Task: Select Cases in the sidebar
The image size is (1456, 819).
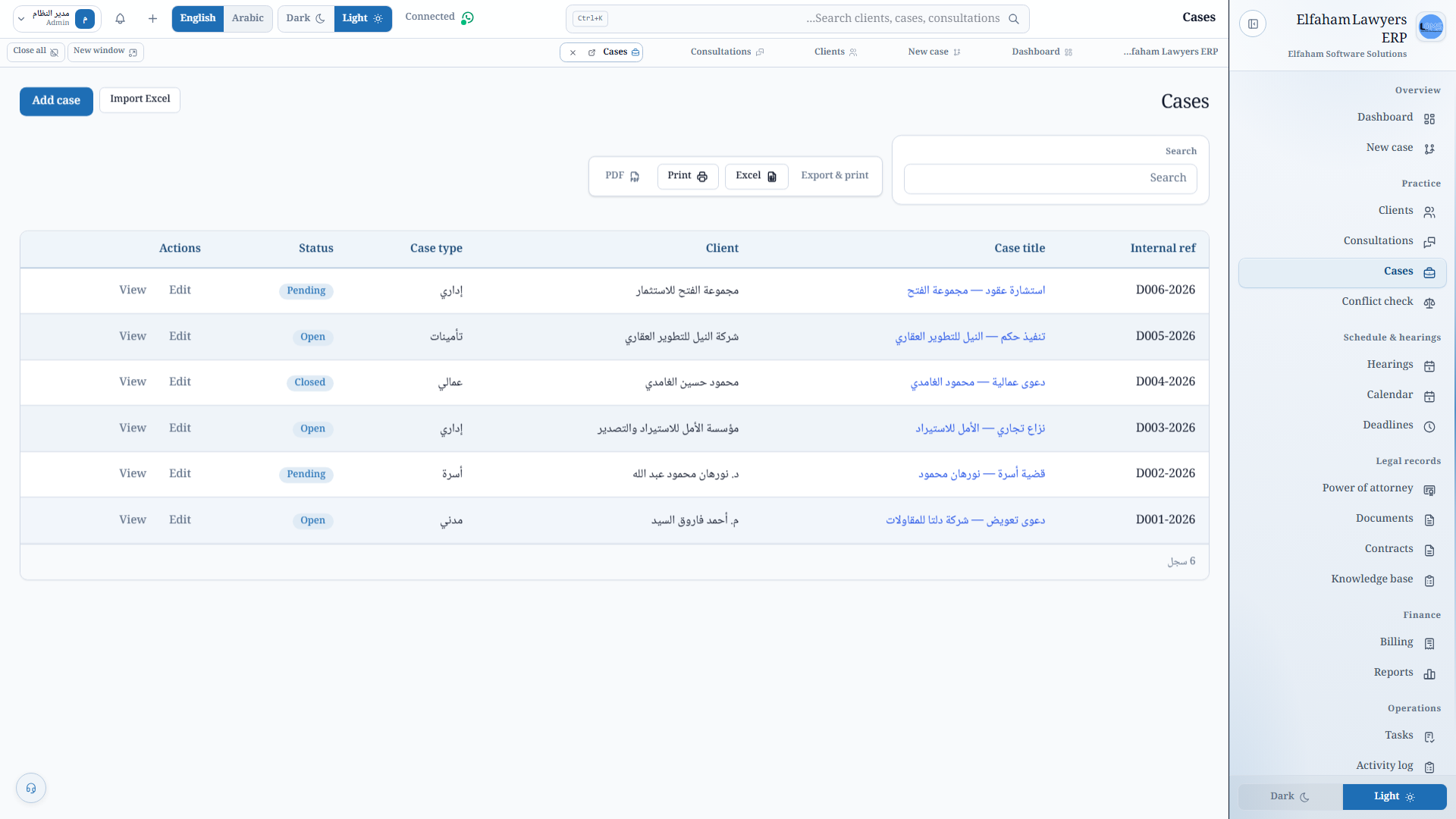Action: pos(1342,272)
